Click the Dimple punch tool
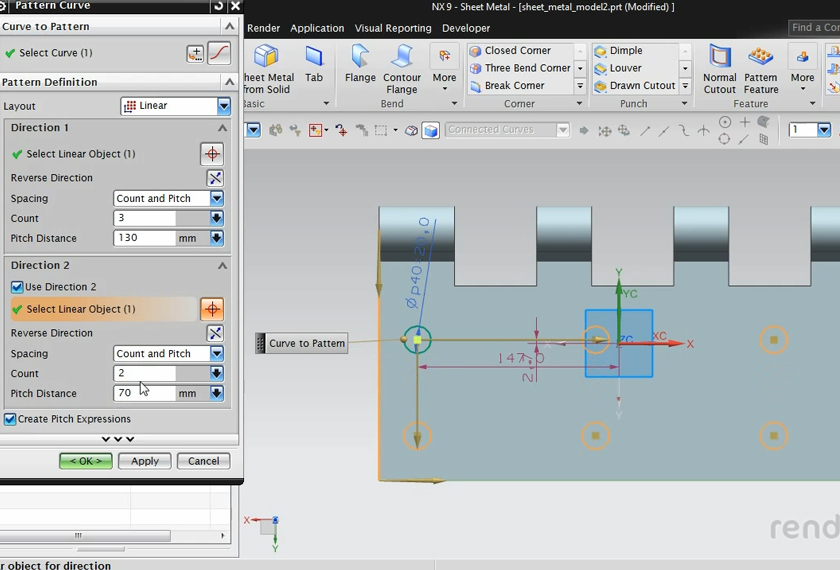This screenshot has height=570, width=840. [x=626, y=51]
